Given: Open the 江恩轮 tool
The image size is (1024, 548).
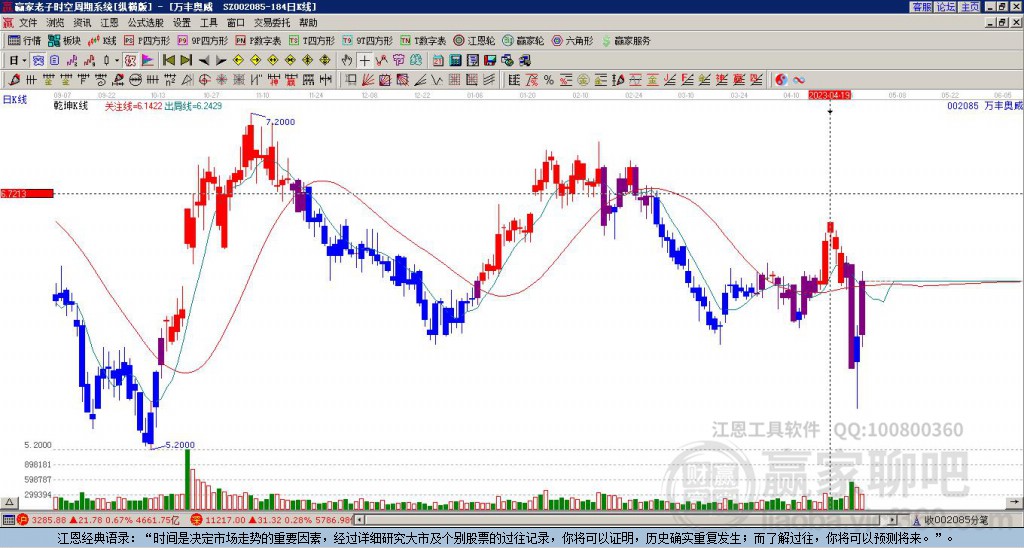Looking at the screenshot, I should click(x=474, y=40).
